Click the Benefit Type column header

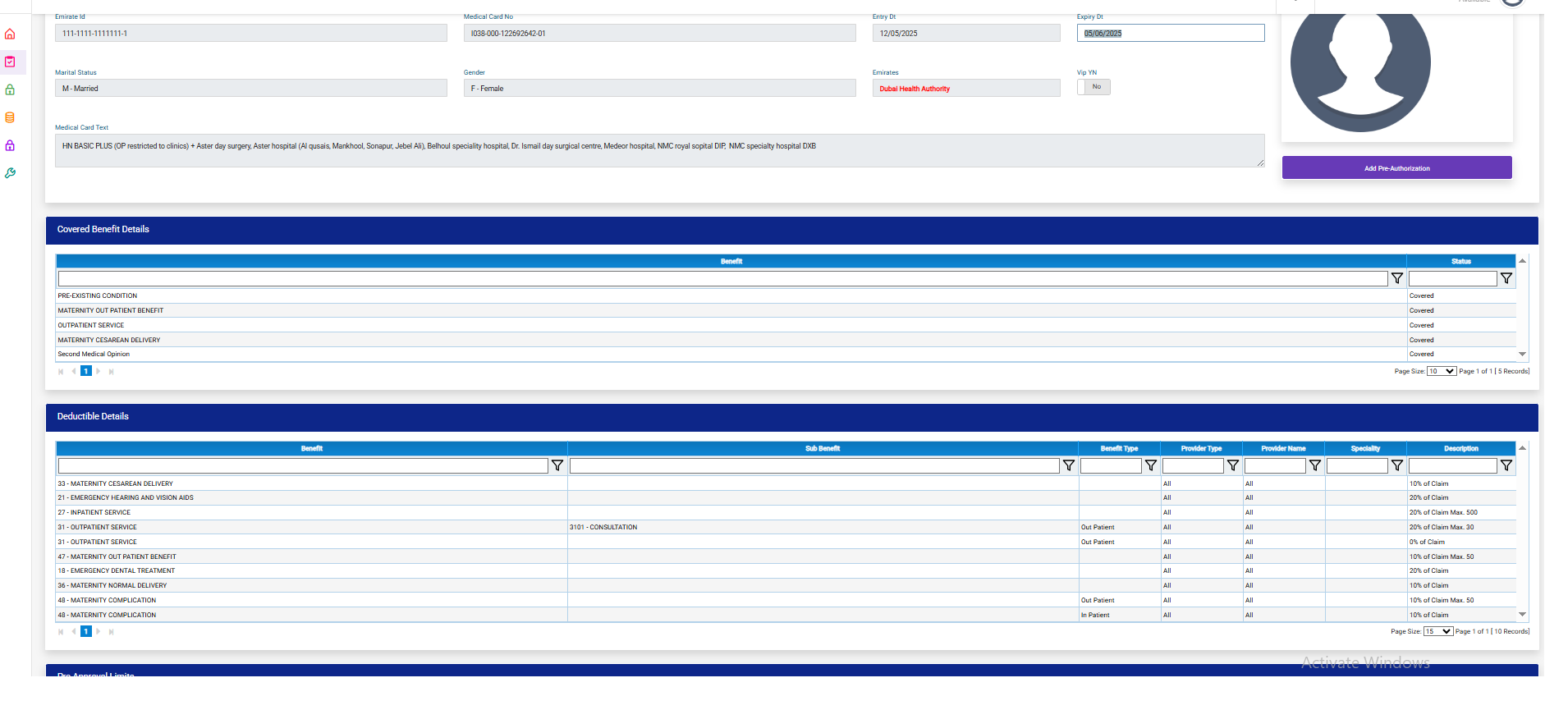click(1119, 449)
